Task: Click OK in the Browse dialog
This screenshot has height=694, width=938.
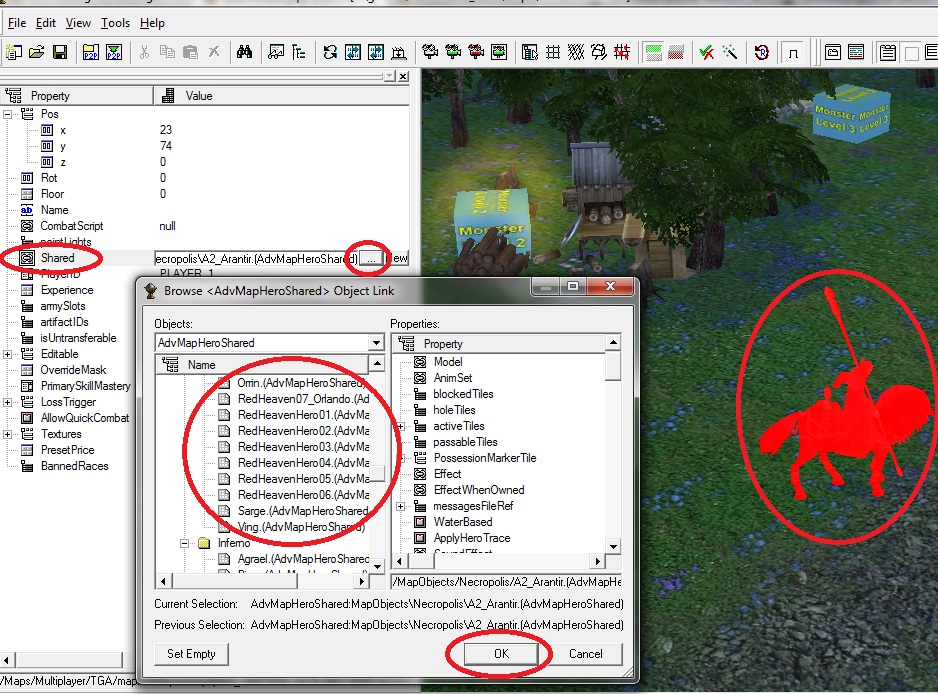Action: coord(501,654)
